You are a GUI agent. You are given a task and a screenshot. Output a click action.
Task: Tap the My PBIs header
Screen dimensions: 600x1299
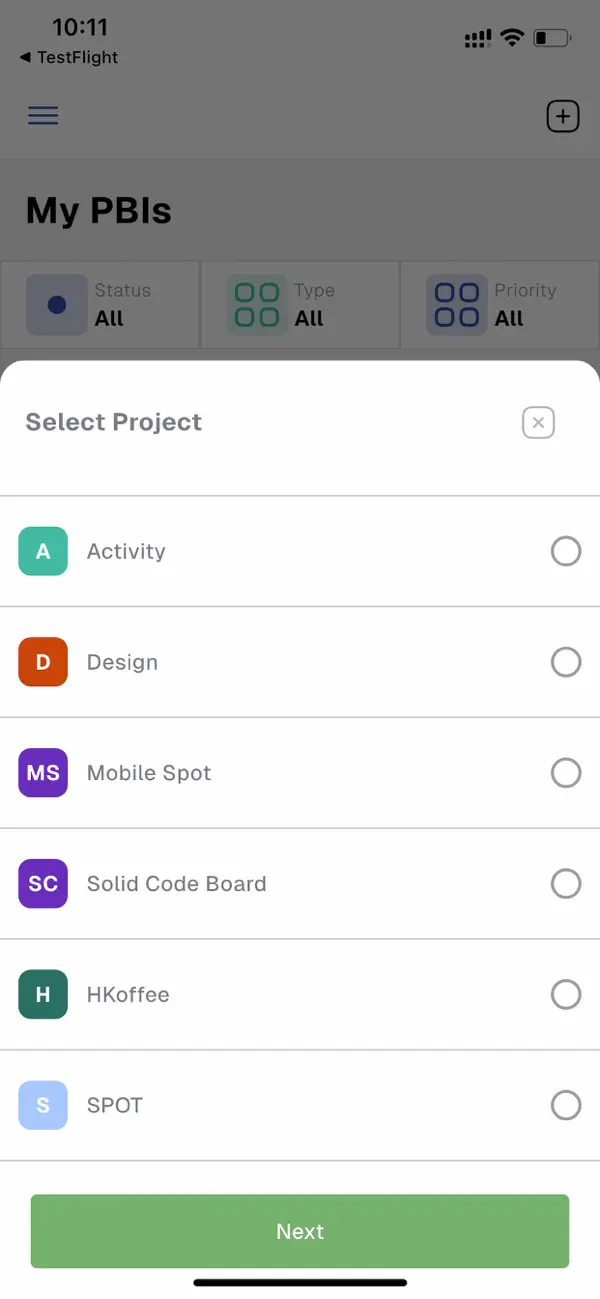[x=98, y=210]
